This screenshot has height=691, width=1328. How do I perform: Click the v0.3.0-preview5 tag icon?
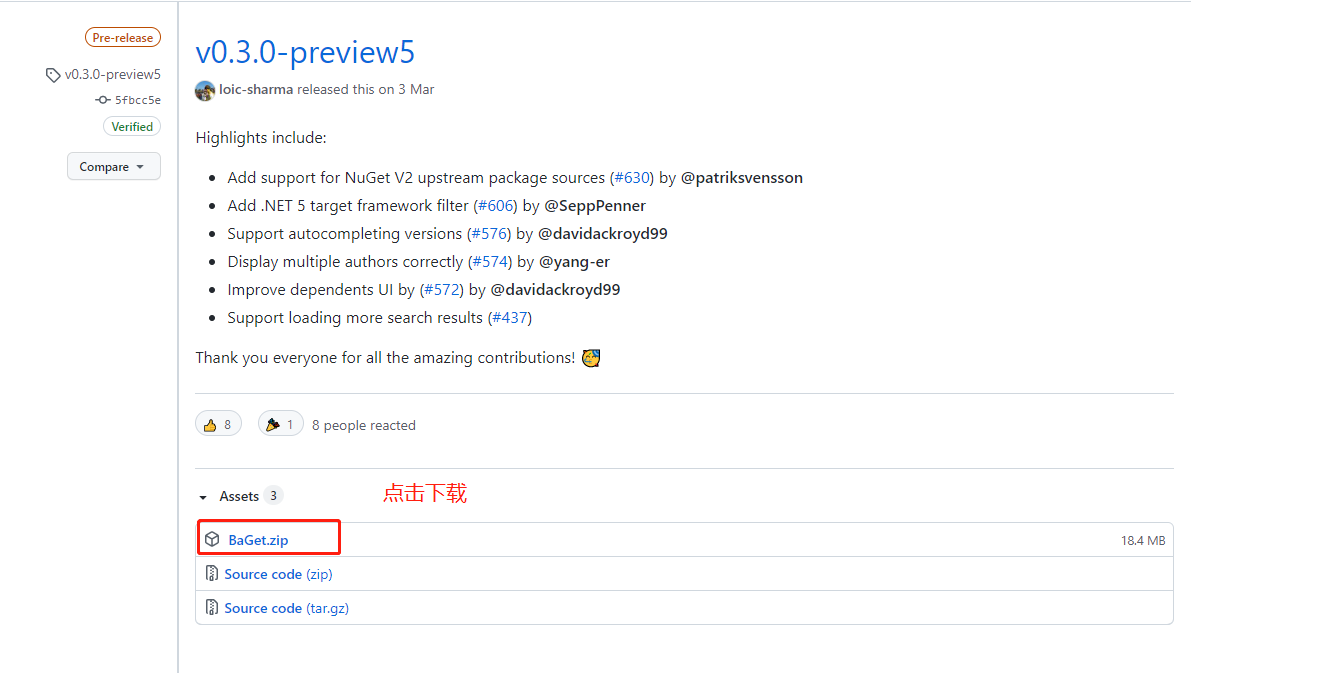point(53,75)
